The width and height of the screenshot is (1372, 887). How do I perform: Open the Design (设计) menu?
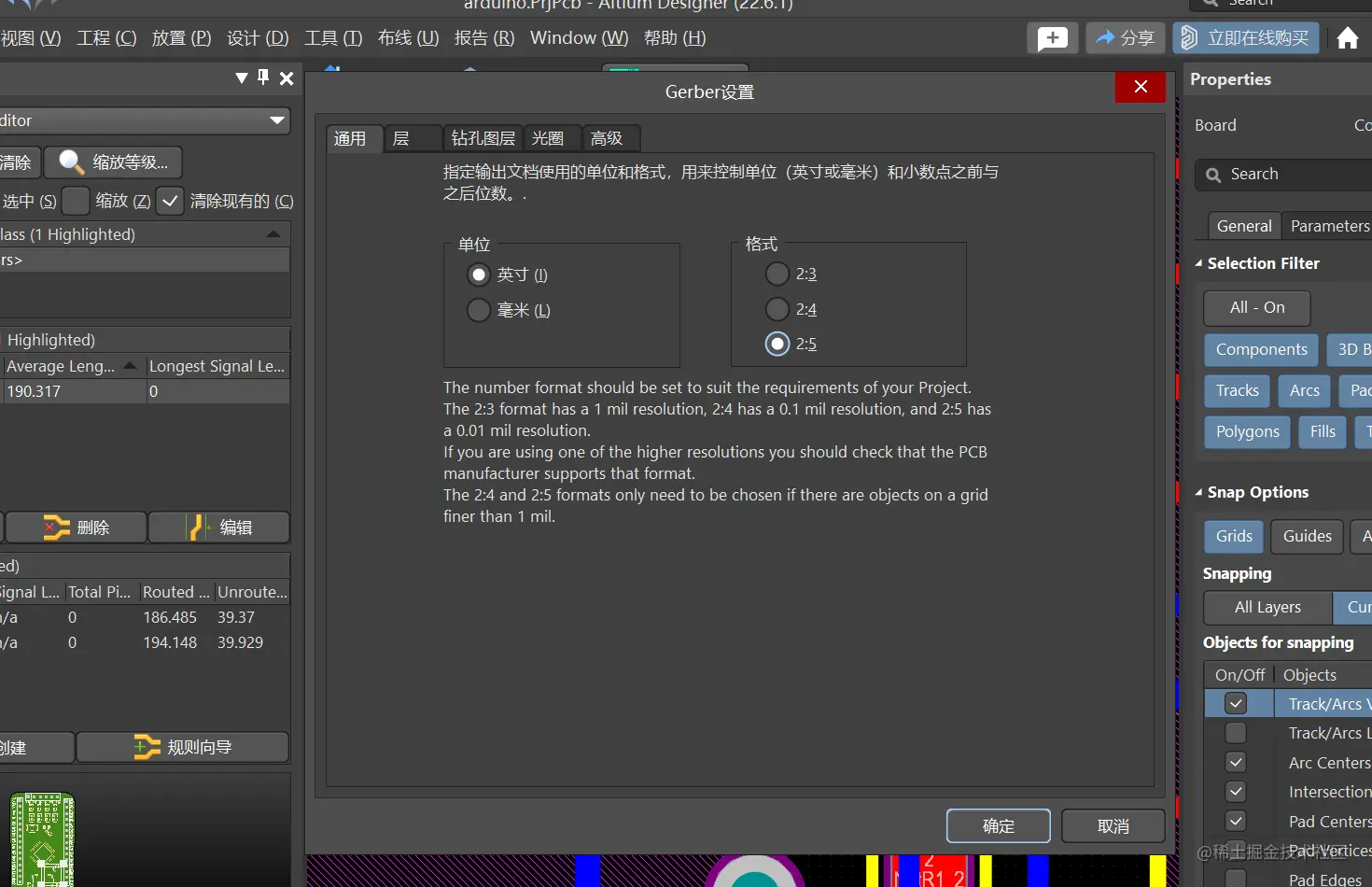pyautogui.click(x=258, y=38)
